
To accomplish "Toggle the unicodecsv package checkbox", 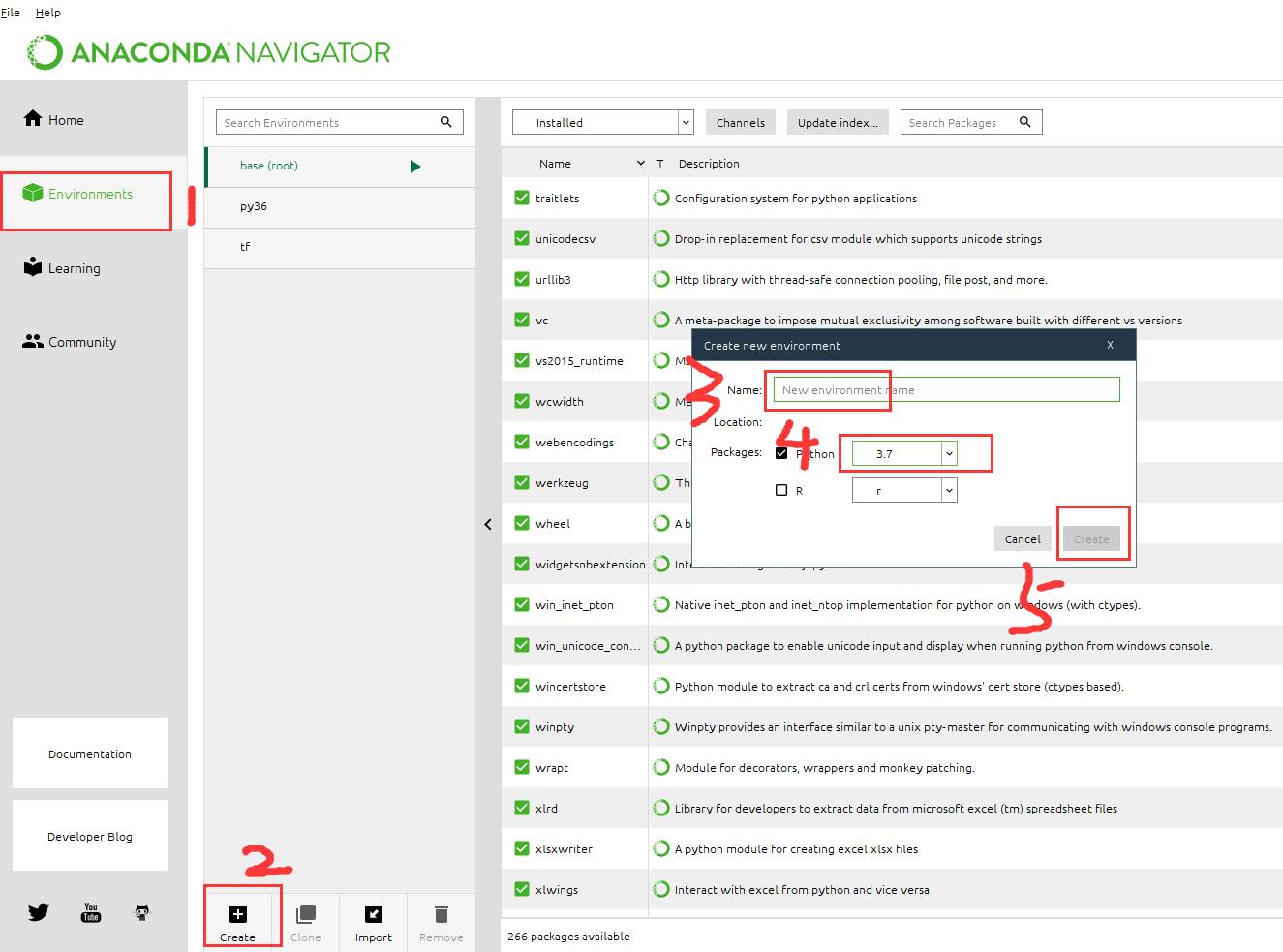I will click(522, 238).
